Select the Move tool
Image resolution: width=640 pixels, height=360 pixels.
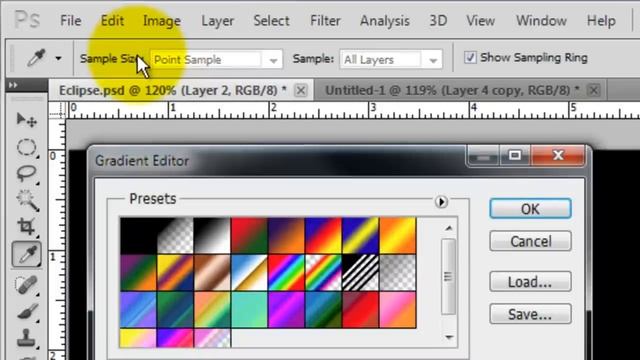(x=27, y=120)
